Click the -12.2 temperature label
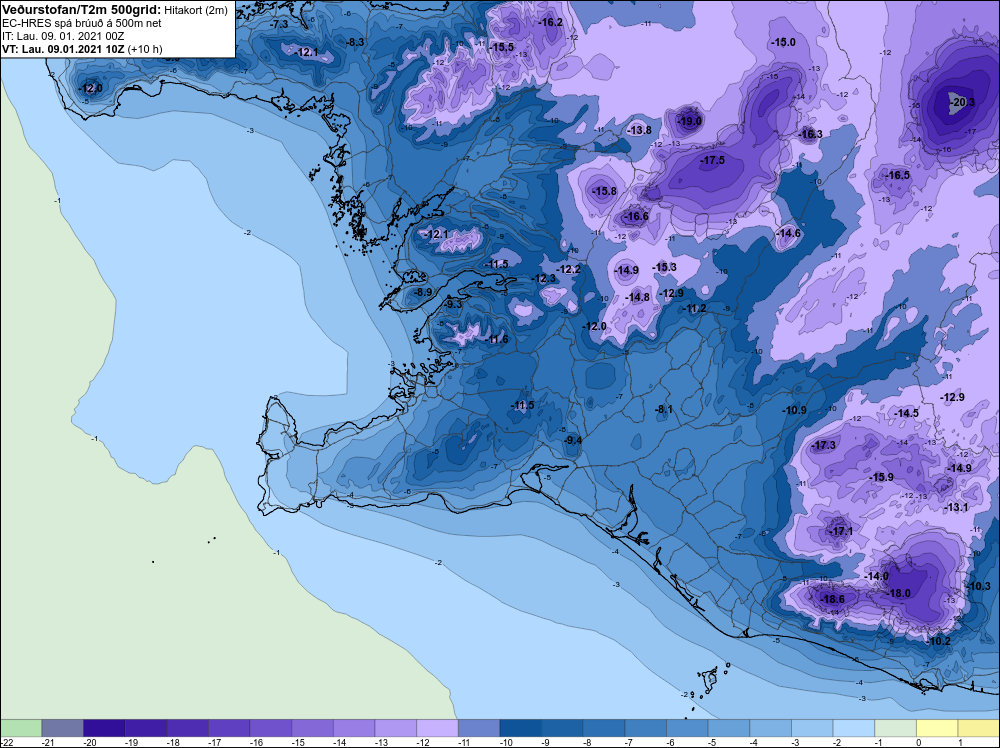This screenshot has height=748, width=1000. click(x=568, y=270)
